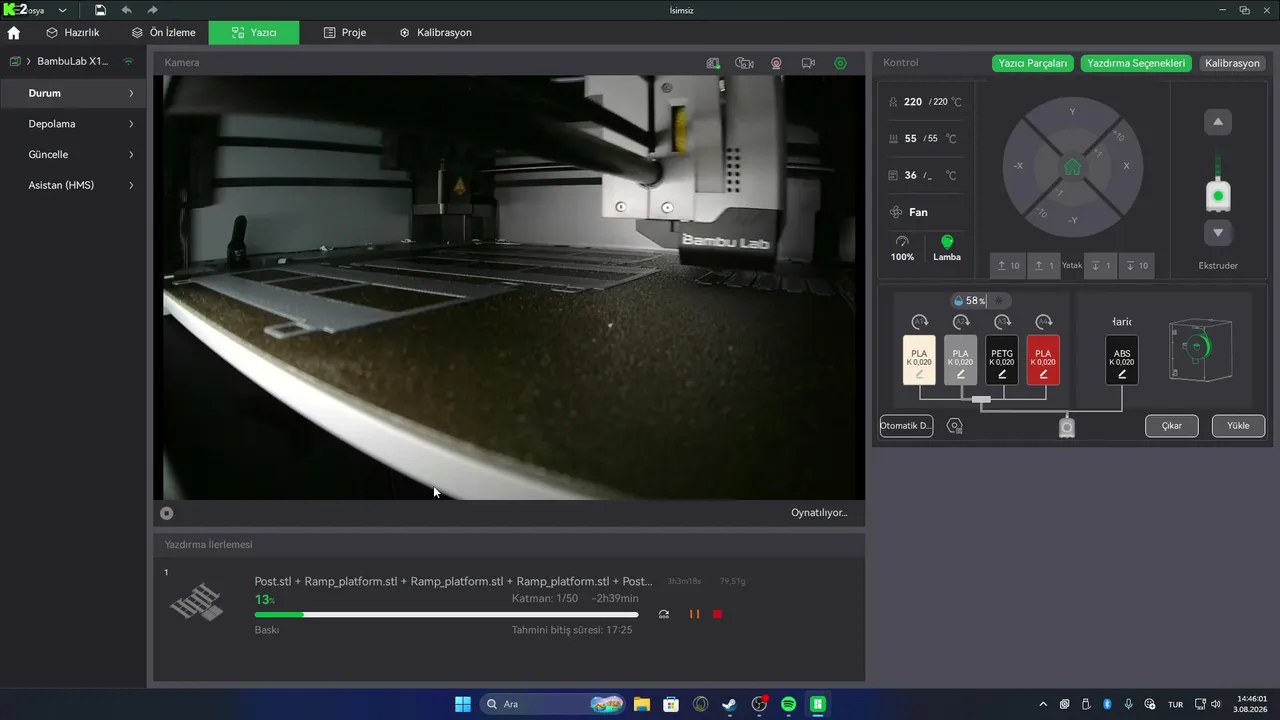Screen dimensions: 1280x720
Task: Click AMS slot A3 refresh icon
Action: 1002,322
